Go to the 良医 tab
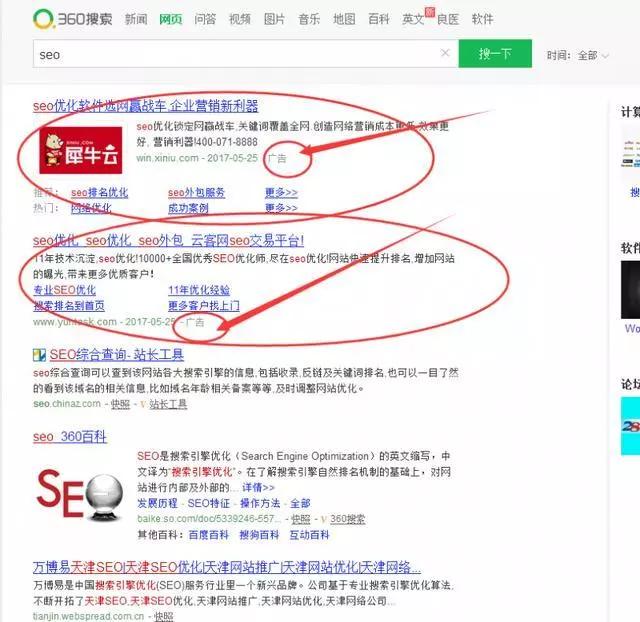Image resolution: width=640 pixels, height=622 pixels. tap(448, 19)
